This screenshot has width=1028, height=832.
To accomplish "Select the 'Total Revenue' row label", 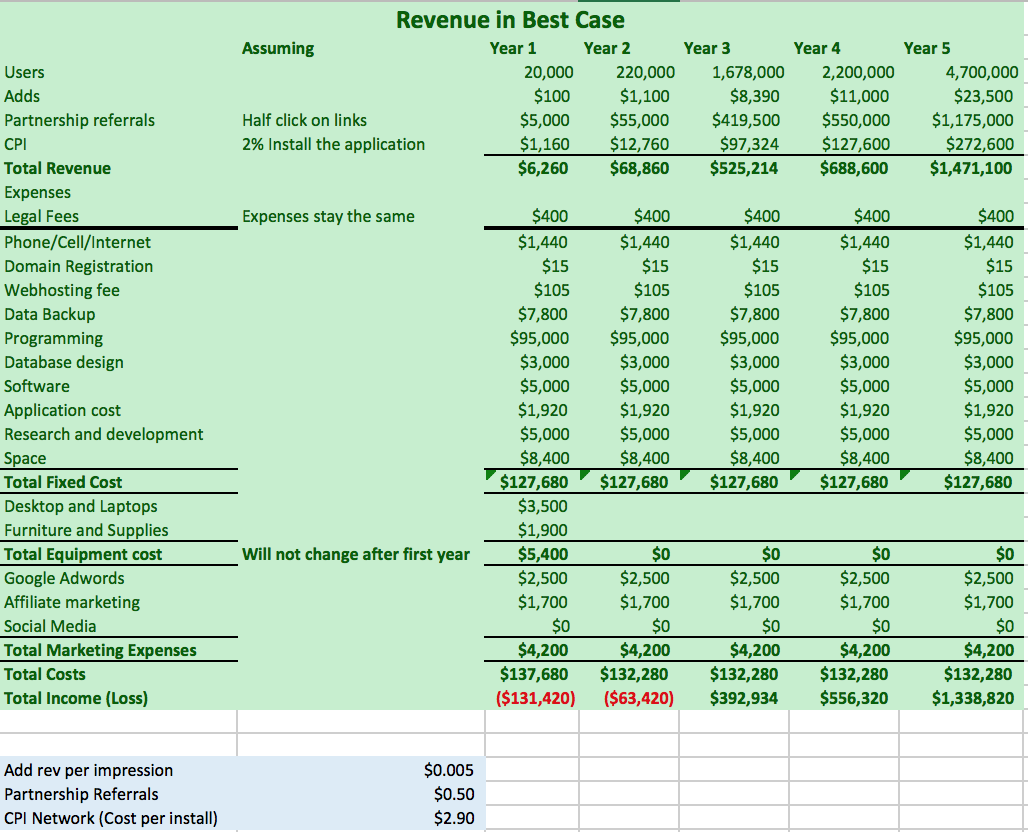I will point(58,168).
